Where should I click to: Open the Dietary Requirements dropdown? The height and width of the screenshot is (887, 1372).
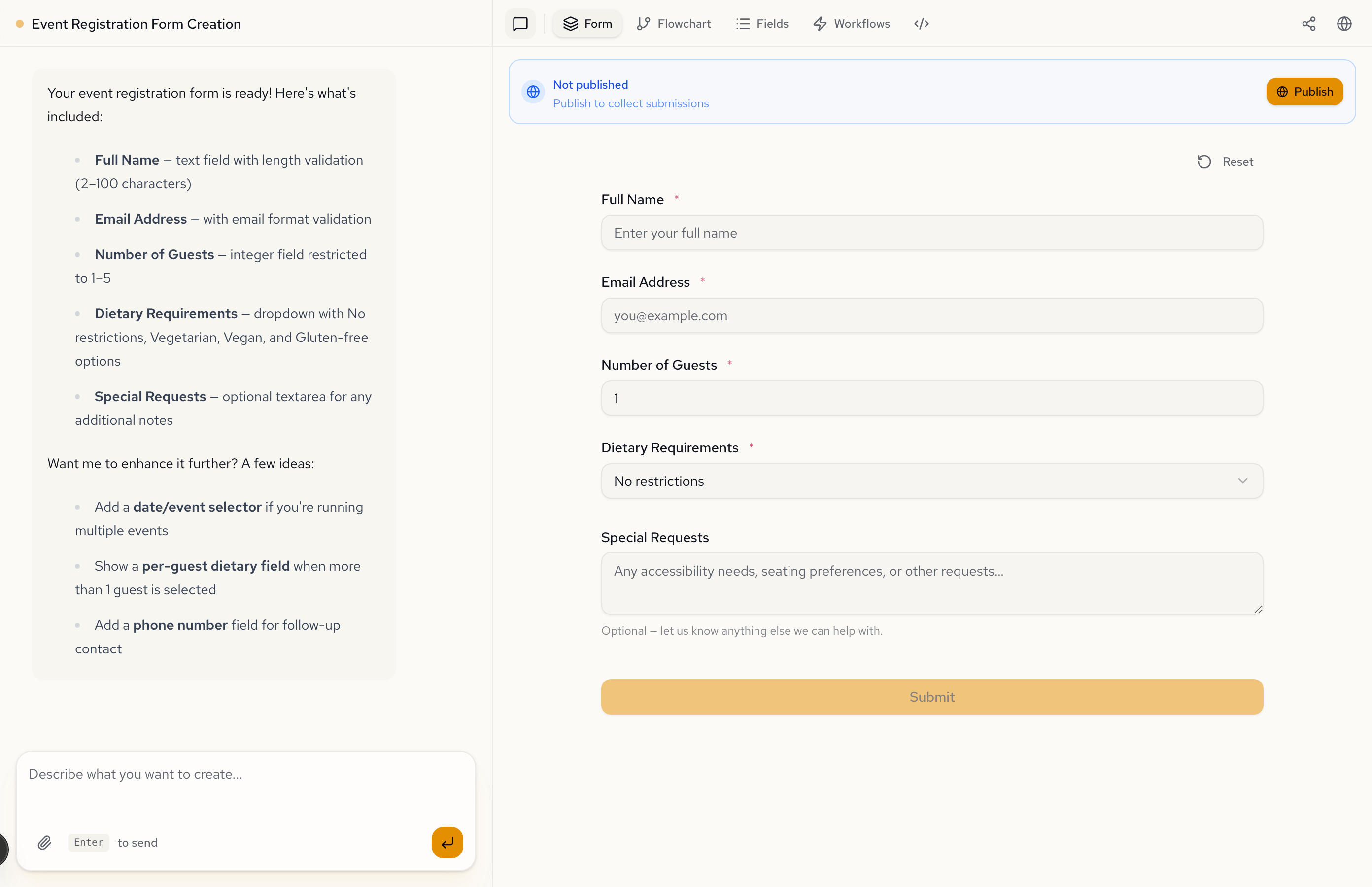[931, 481]
